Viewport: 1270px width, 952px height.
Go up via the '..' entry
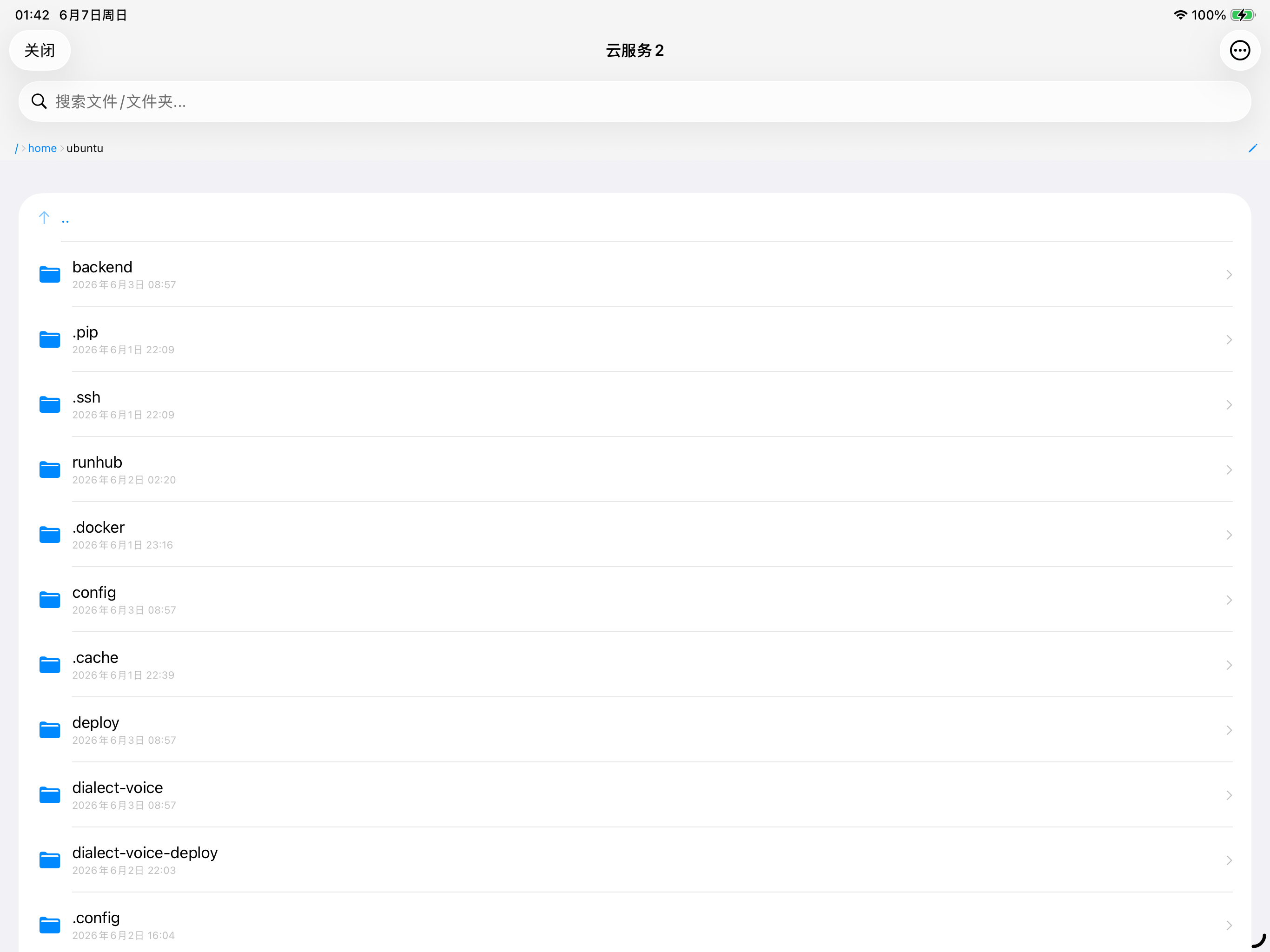[66, 221]
